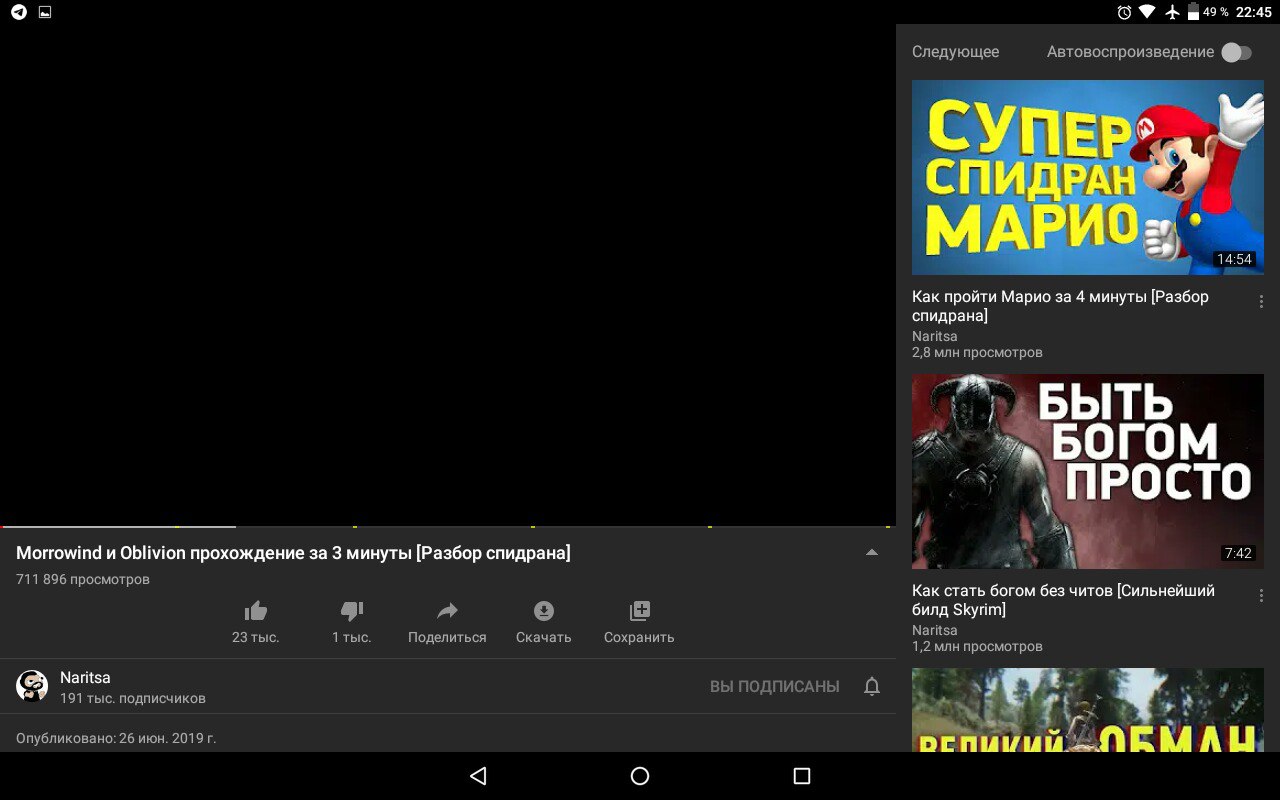Click the "Автовоспроизведение" label

[x=1130, y=52]
